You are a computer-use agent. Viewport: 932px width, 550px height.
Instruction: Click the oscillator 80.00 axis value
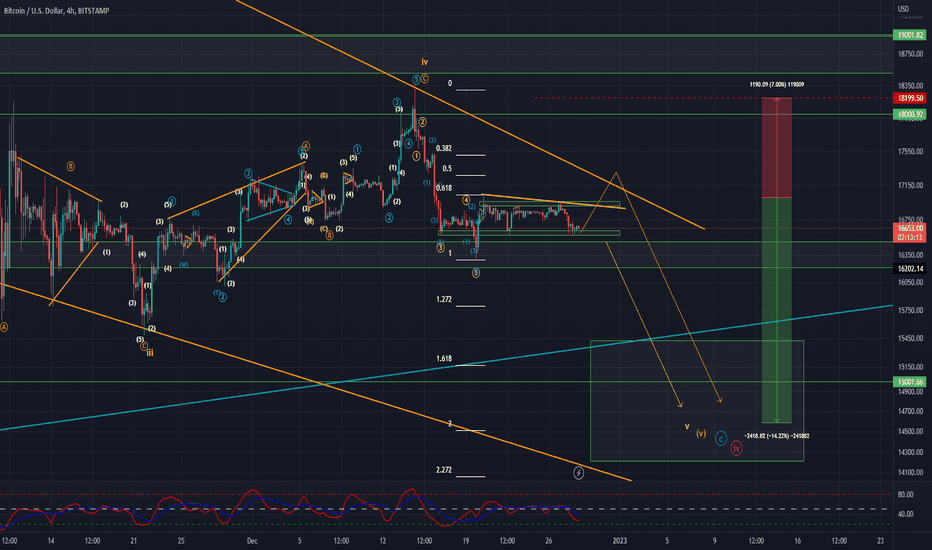click(905, 495)
